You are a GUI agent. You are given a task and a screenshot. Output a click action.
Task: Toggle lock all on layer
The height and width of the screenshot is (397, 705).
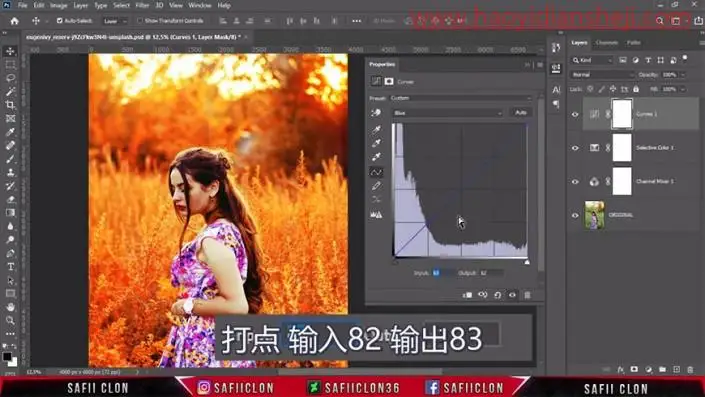click(x=636, y=89)
